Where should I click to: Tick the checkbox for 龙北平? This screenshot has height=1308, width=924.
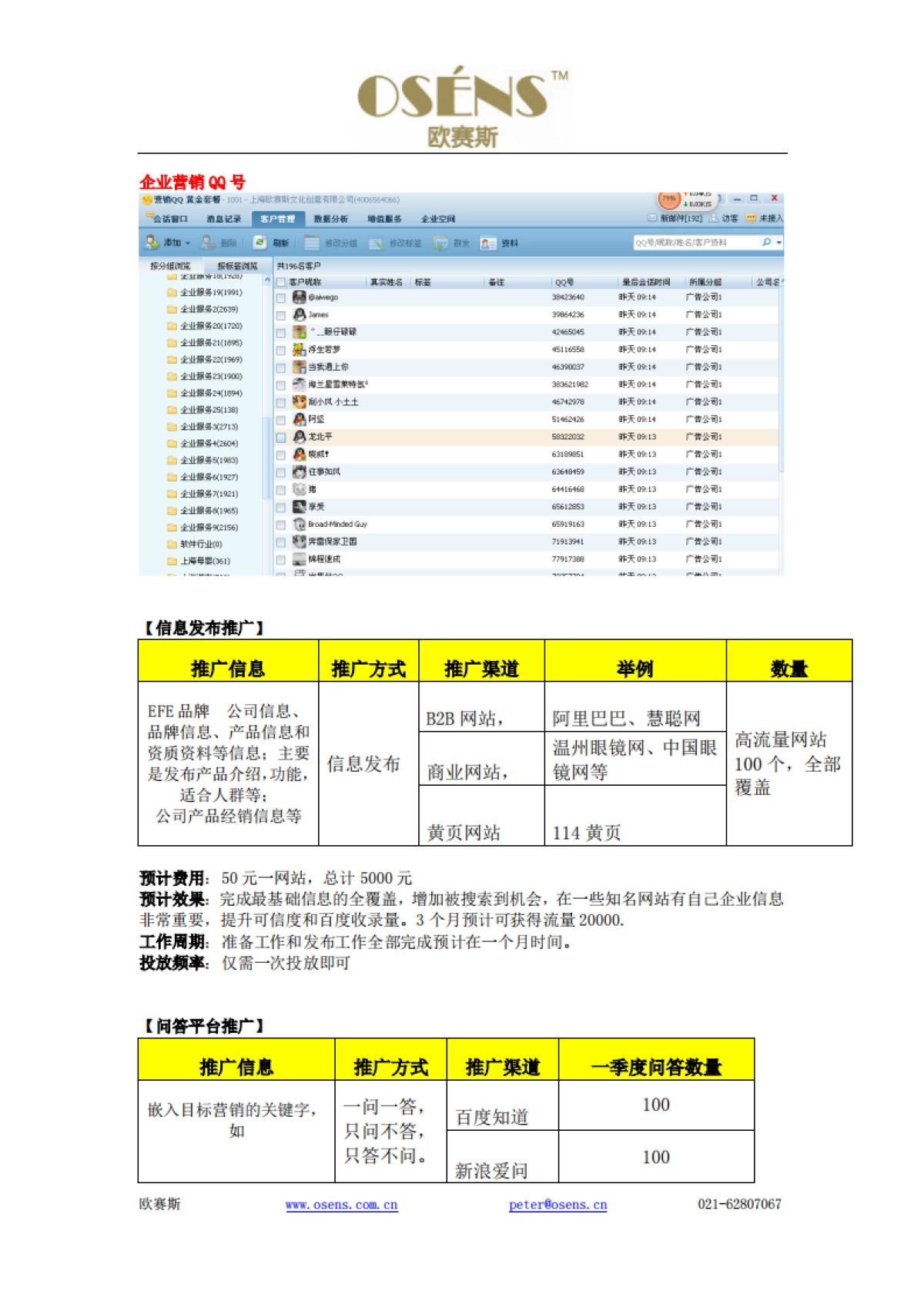281,437
